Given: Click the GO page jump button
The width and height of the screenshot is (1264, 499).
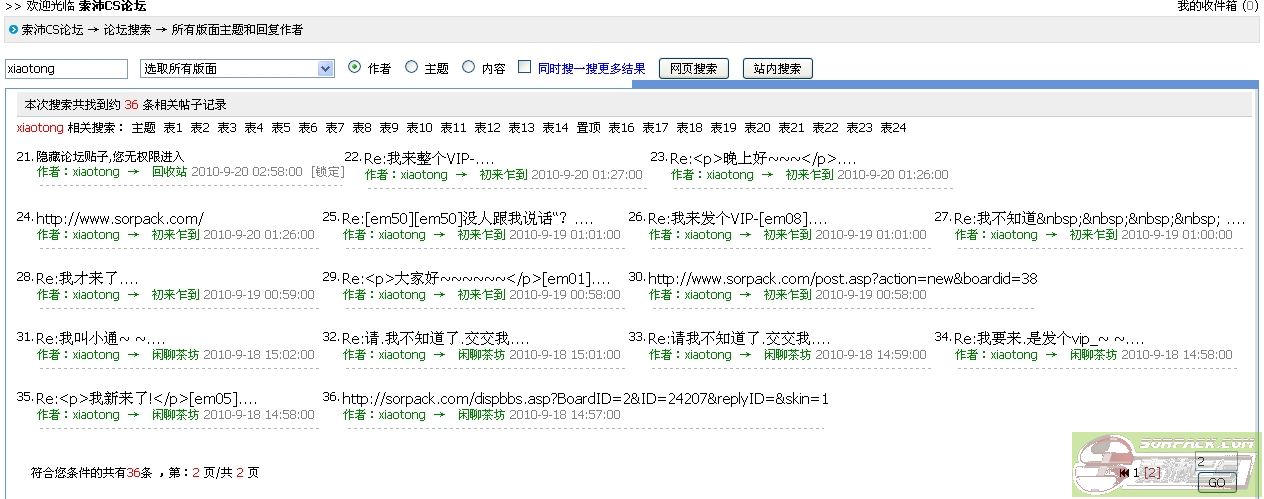Looking at the screenshot, I should pyautogui.click(x=1216, y=483).
